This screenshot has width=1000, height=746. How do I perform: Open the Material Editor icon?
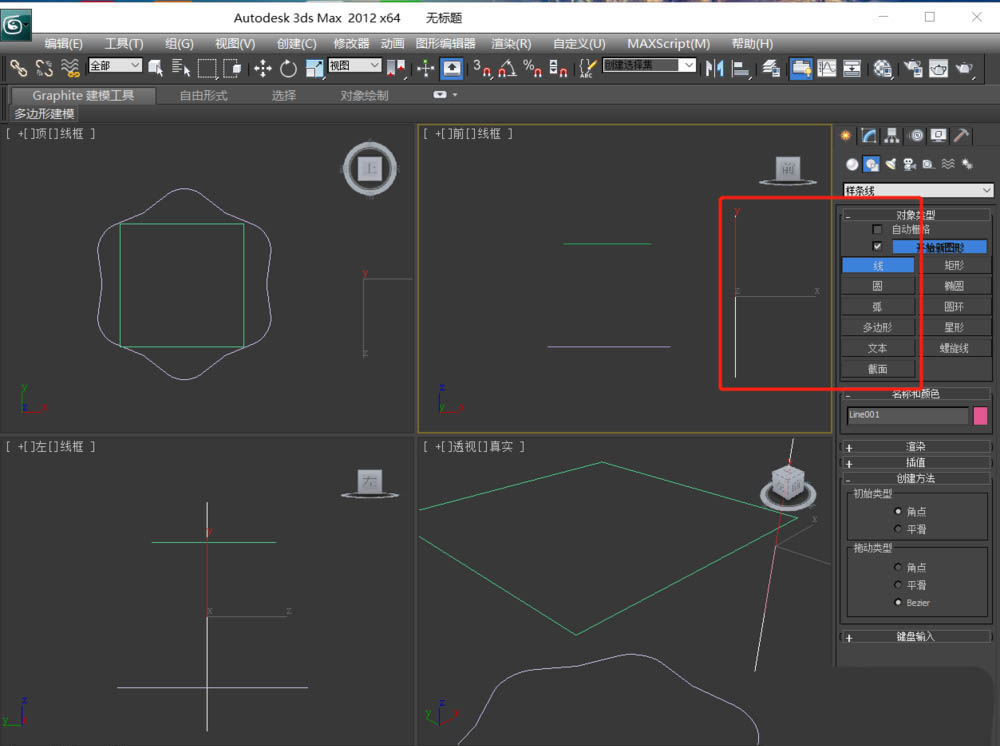click(882, 68)
